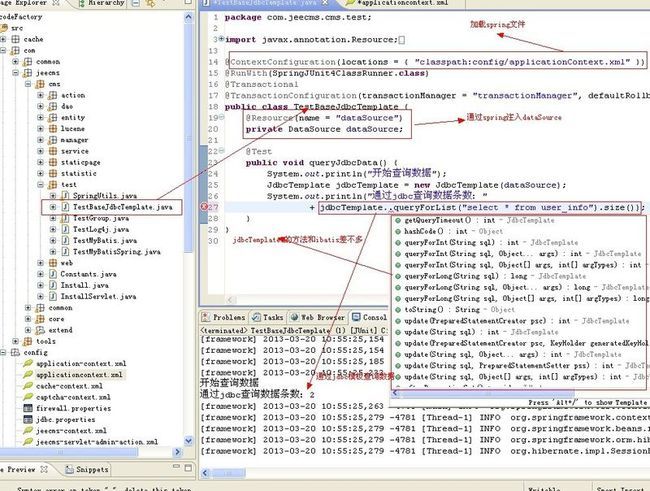This screenshot has height=491, width=650.
Task: Choose toString() suggestion
Action: point(454,309)
